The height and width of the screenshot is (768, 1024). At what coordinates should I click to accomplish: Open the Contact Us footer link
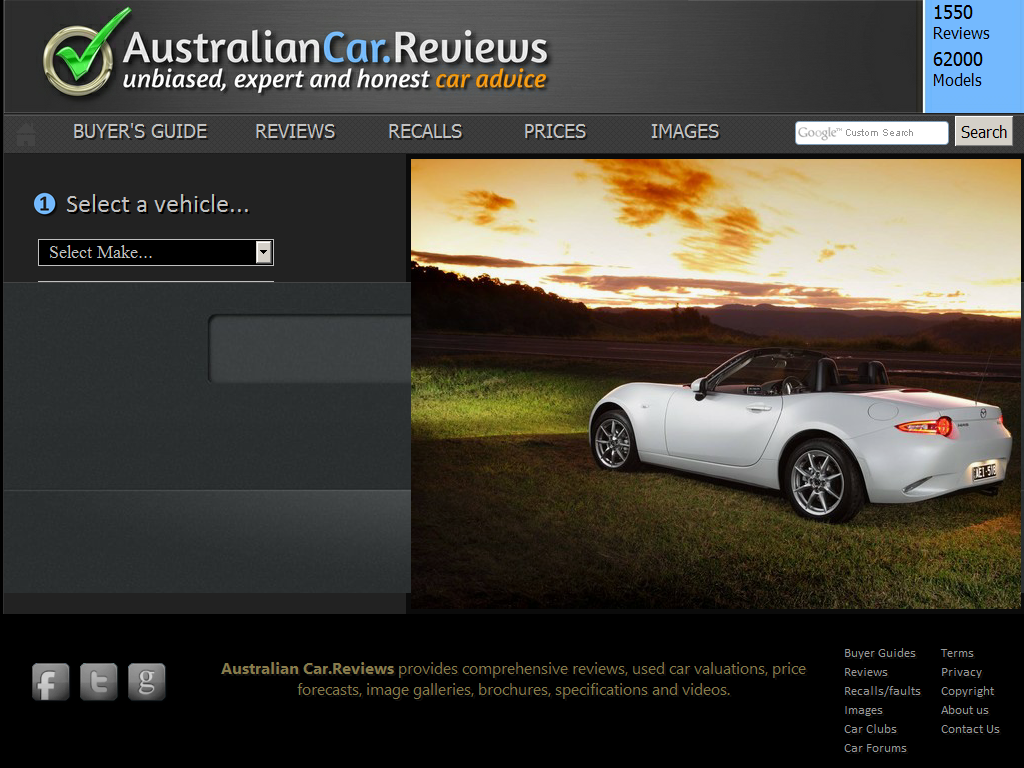click(970, 729)
